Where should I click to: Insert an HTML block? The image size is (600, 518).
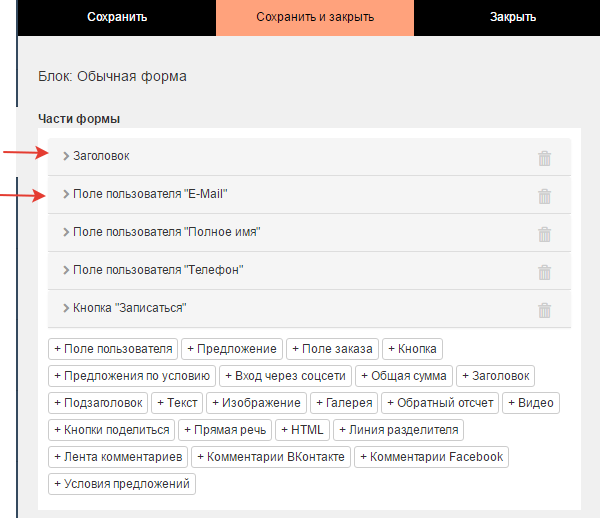coord(302,430)
